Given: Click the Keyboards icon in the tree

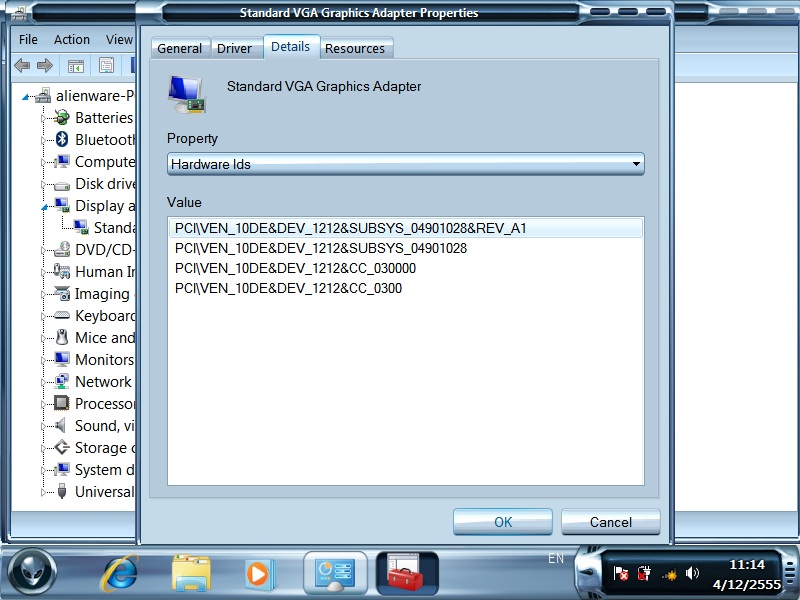Looking at the screenshot, I should [x=62, y=315].
